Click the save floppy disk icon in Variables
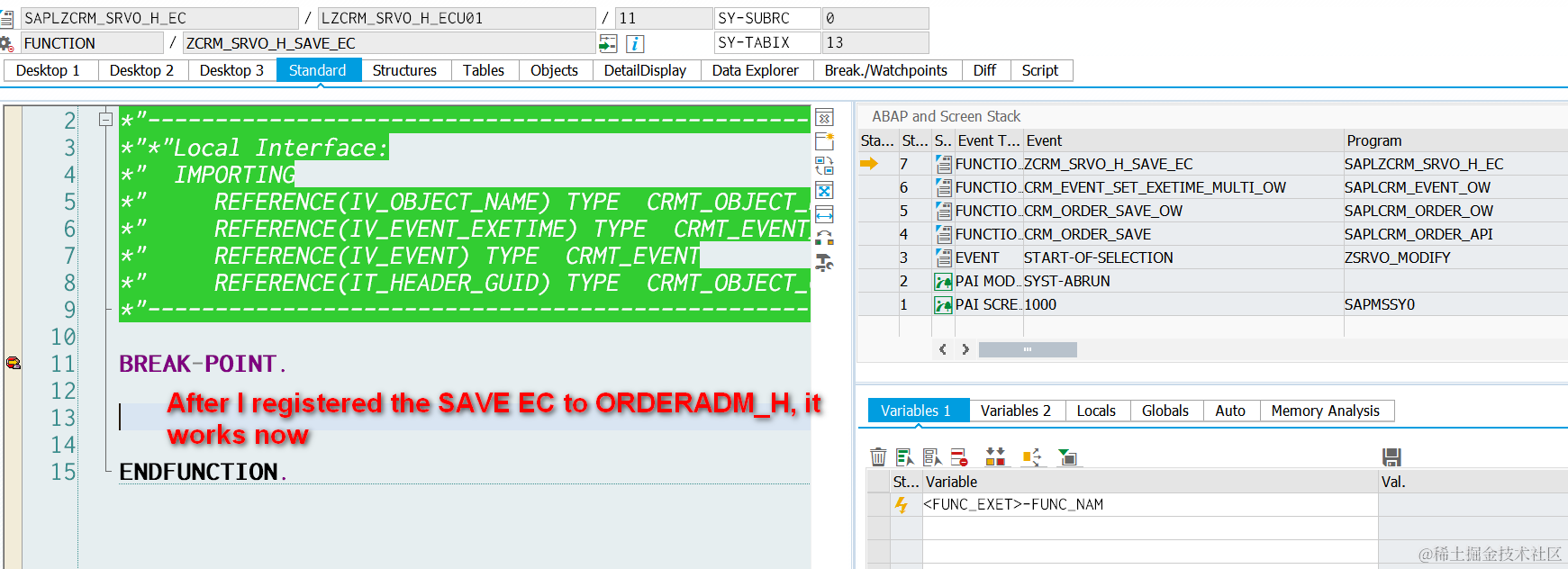The height and width of the screenshot is (569, 1568). pos(1391,456)
